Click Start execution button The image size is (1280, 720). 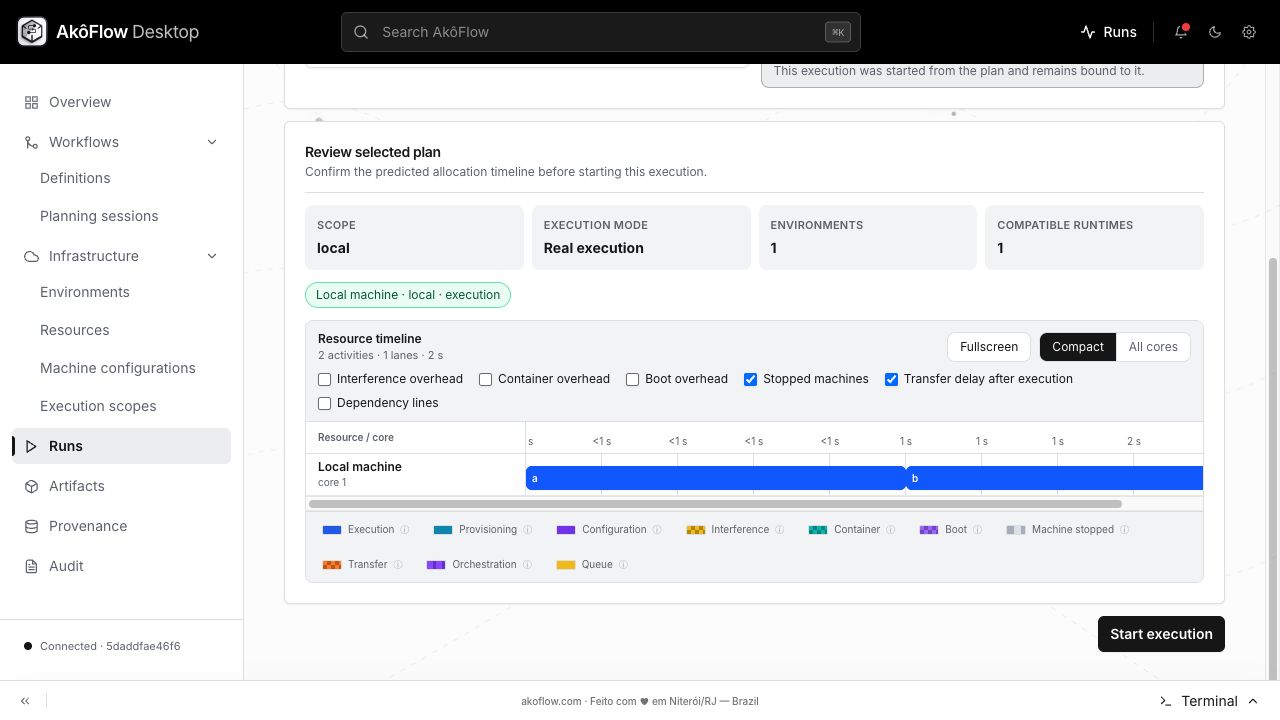click(x=1161, y=634)
